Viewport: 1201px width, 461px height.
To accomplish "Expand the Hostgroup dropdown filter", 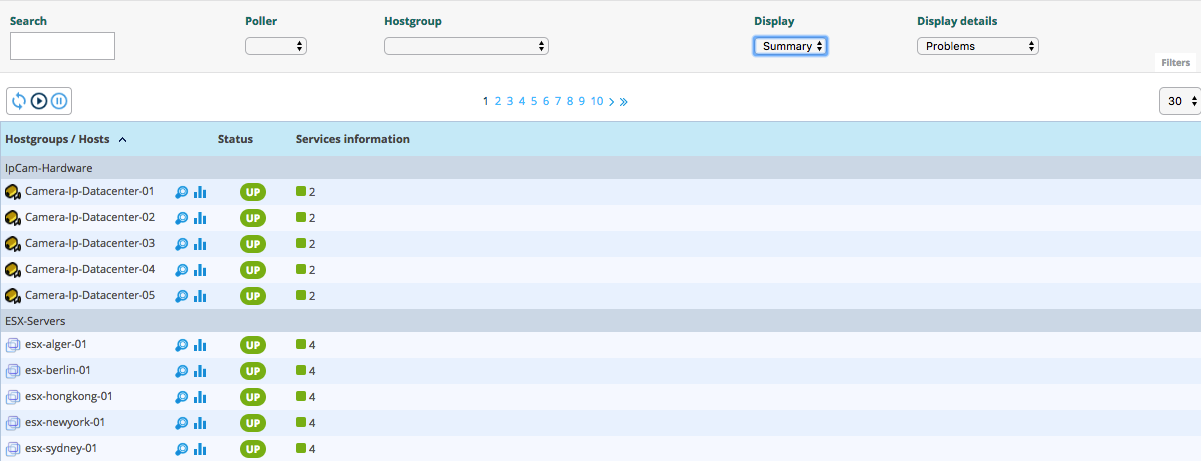I will pos(466,46).
